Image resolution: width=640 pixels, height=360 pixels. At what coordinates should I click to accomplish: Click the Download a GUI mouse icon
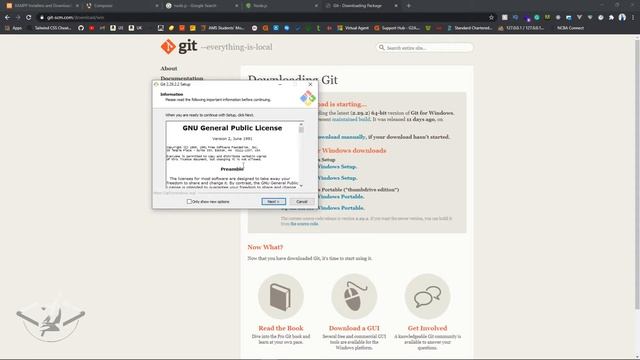[354, 296]
